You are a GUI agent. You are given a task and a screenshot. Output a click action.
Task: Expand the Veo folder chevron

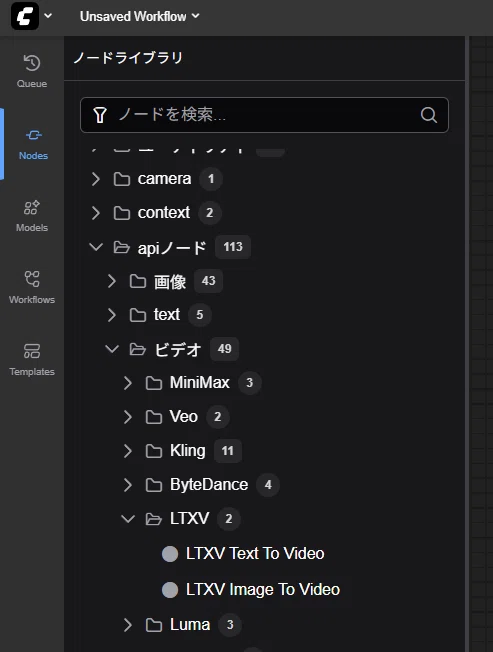tap(128, 417)
